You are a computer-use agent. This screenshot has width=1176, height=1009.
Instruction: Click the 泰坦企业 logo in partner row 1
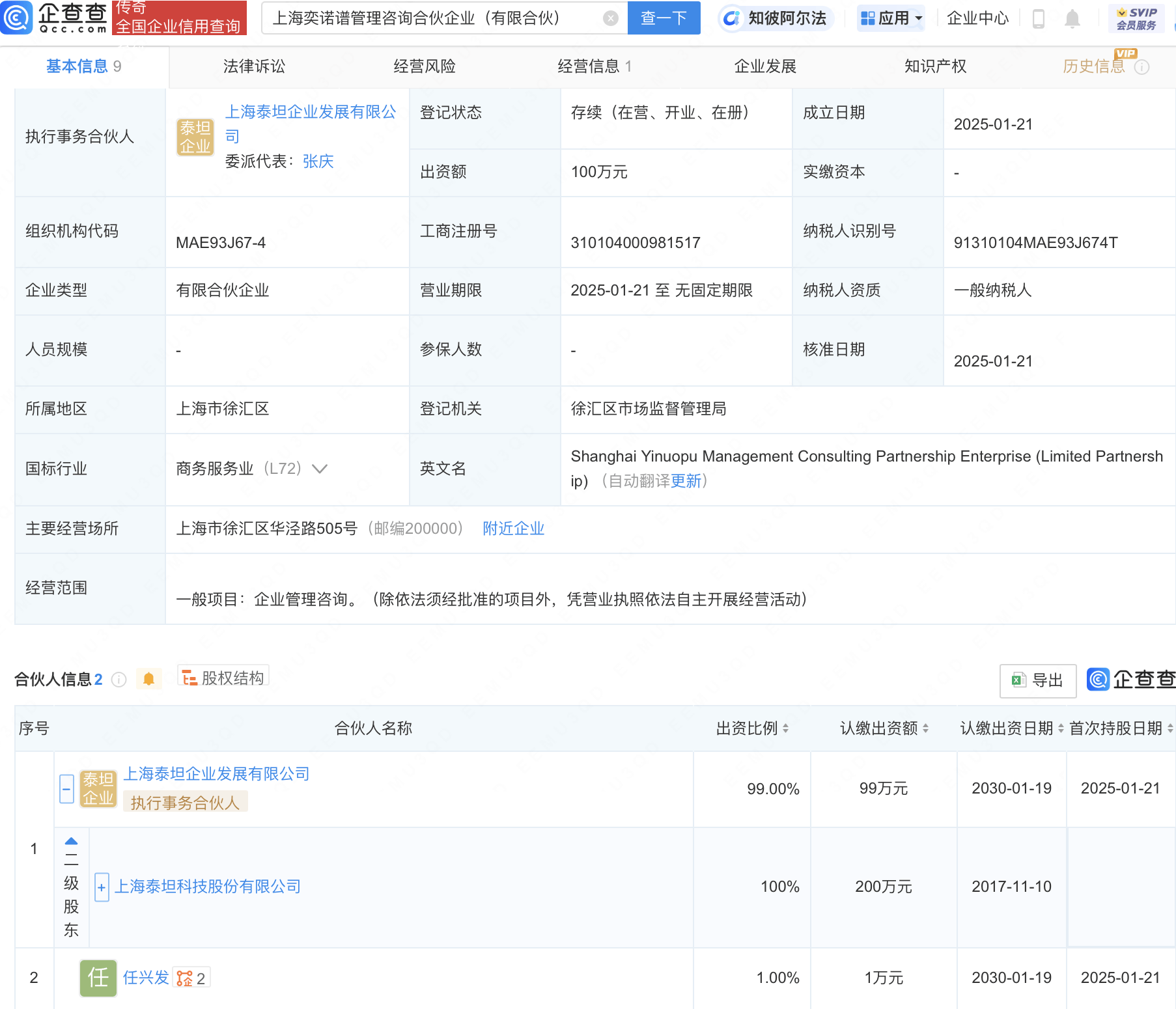click(x=98, y=788)
